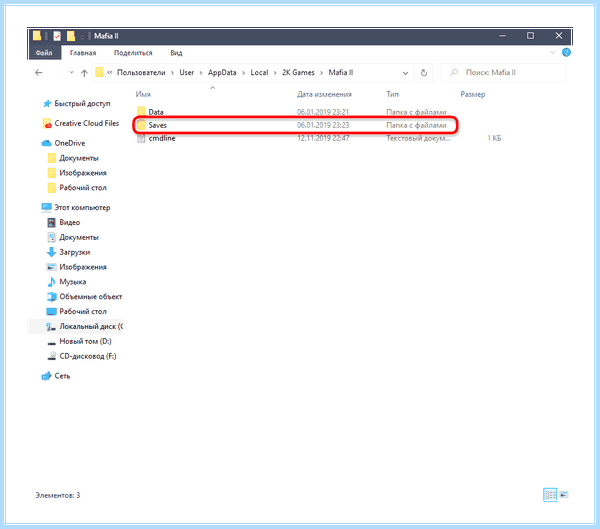Select Сеть in navigation pane
The width and height of the screenshot is (600, 529).
click(62, 376)
